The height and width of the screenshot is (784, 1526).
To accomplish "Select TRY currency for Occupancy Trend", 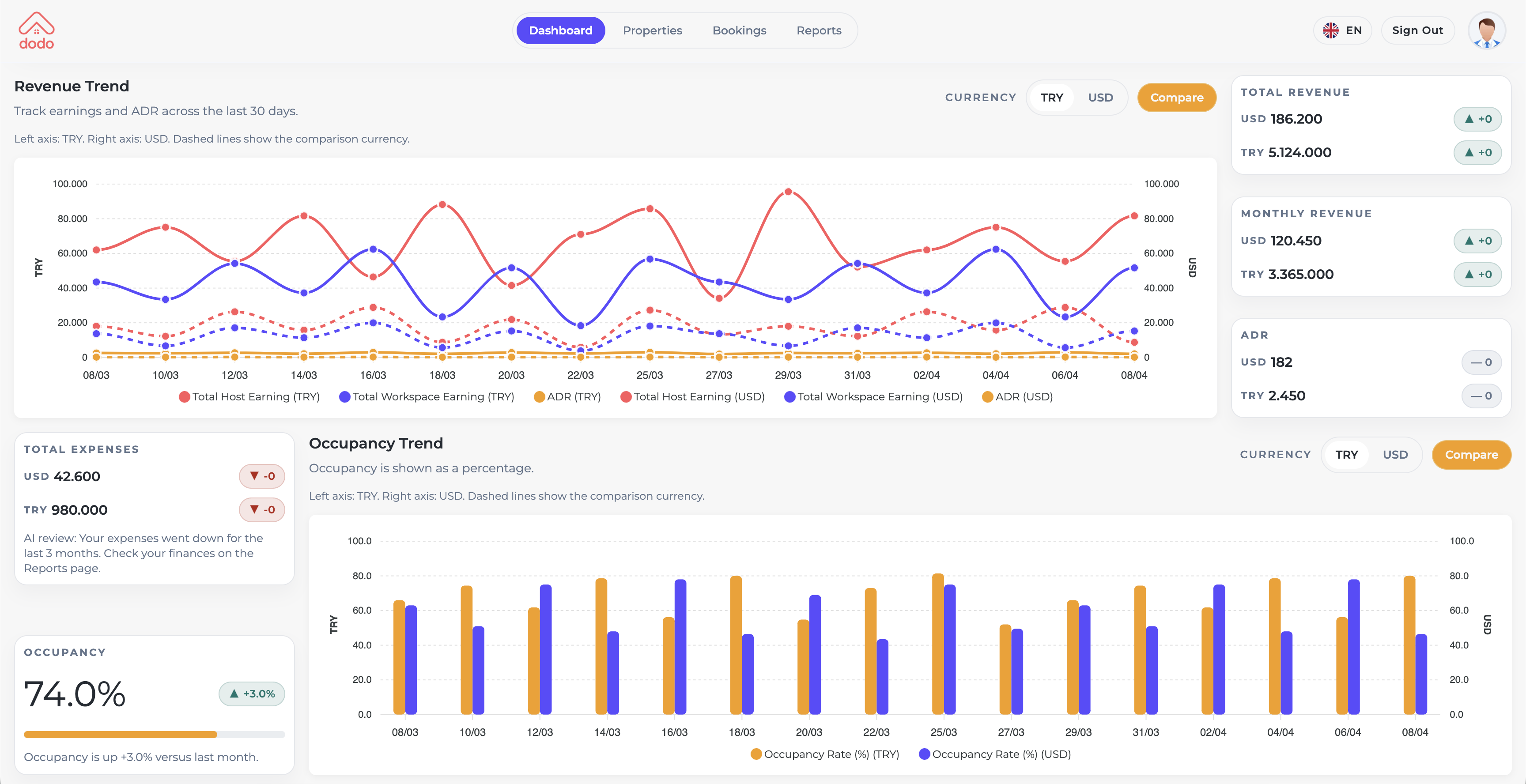I will [x=1346, y=455].
